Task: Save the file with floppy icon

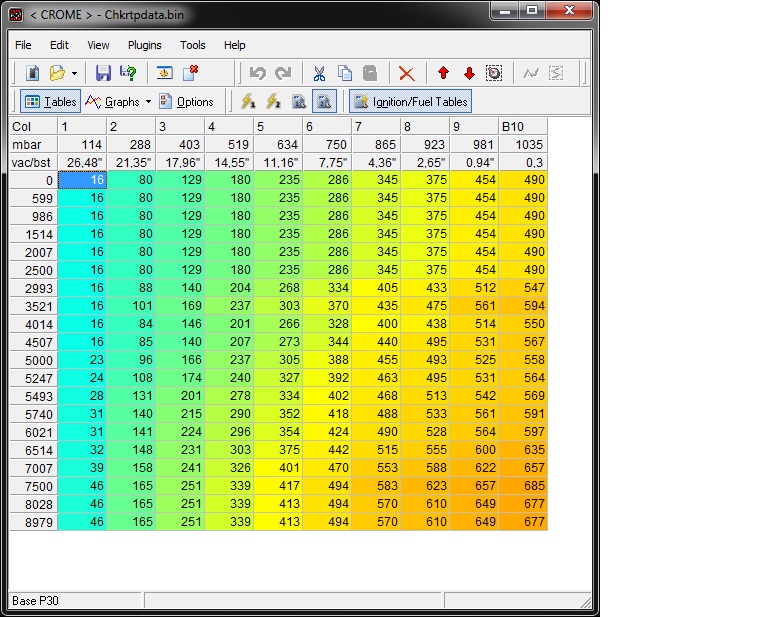Action: pyautogui.click(x=103, y=73)
